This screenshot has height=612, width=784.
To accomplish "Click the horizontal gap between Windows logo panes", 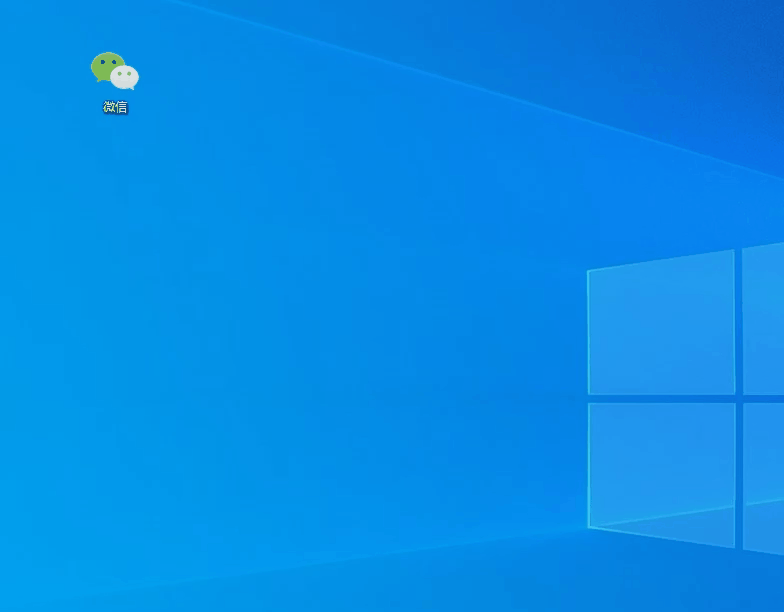I will [661, 398].
